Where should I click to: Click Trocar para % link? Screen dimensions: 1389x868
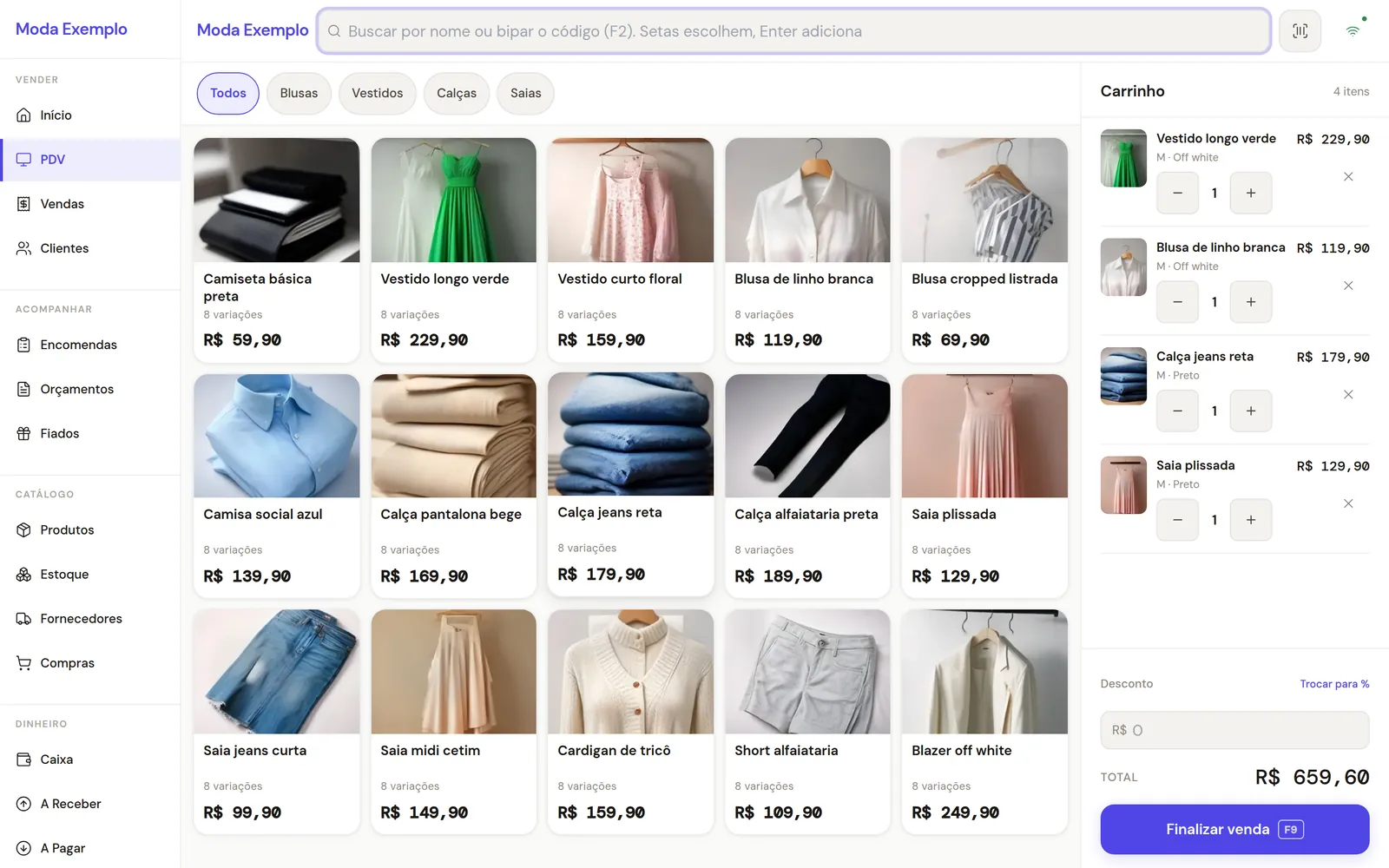point(1334,684)
